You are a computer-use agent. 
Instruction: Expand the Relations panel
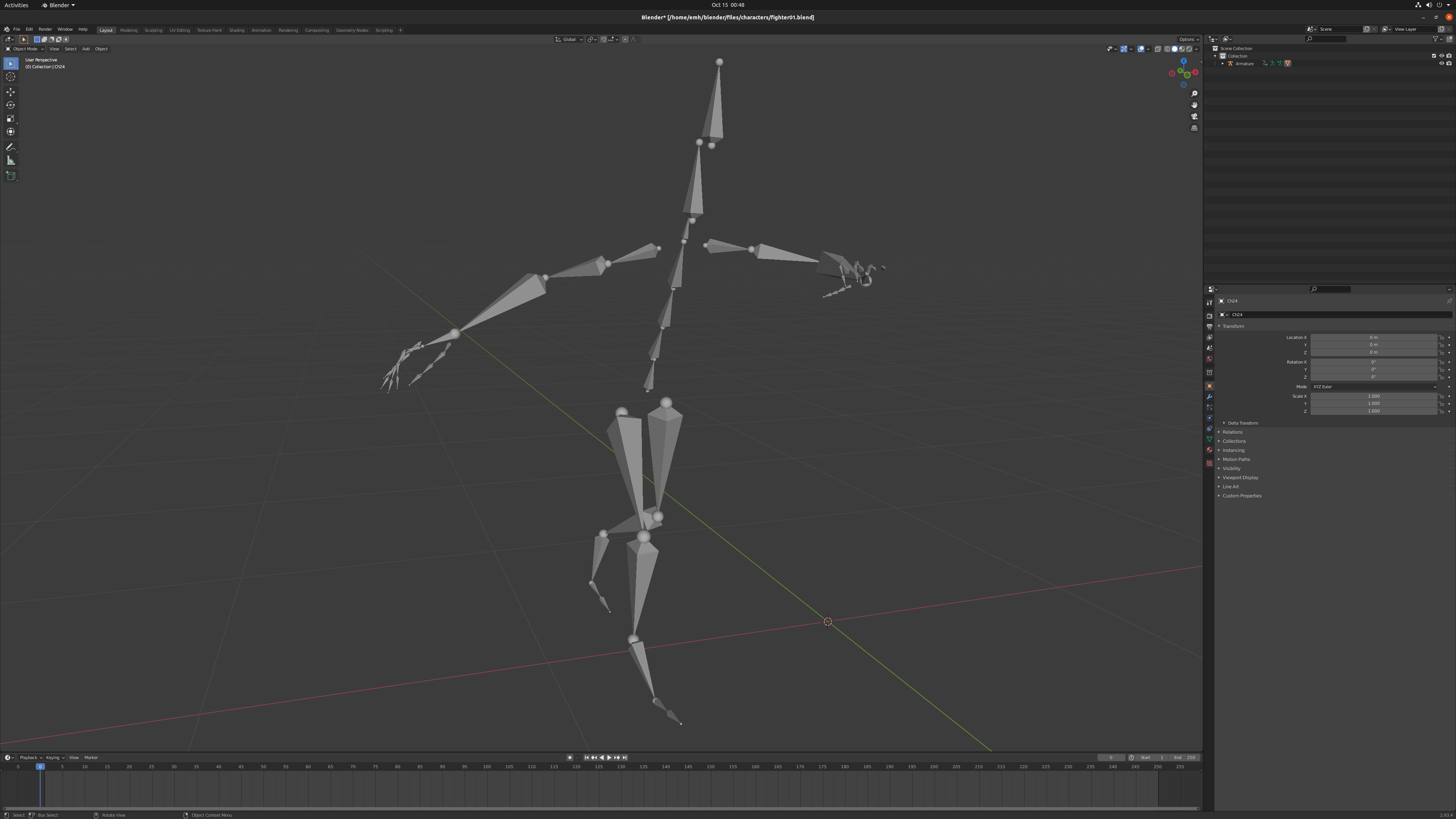(x=1232, y=432)
